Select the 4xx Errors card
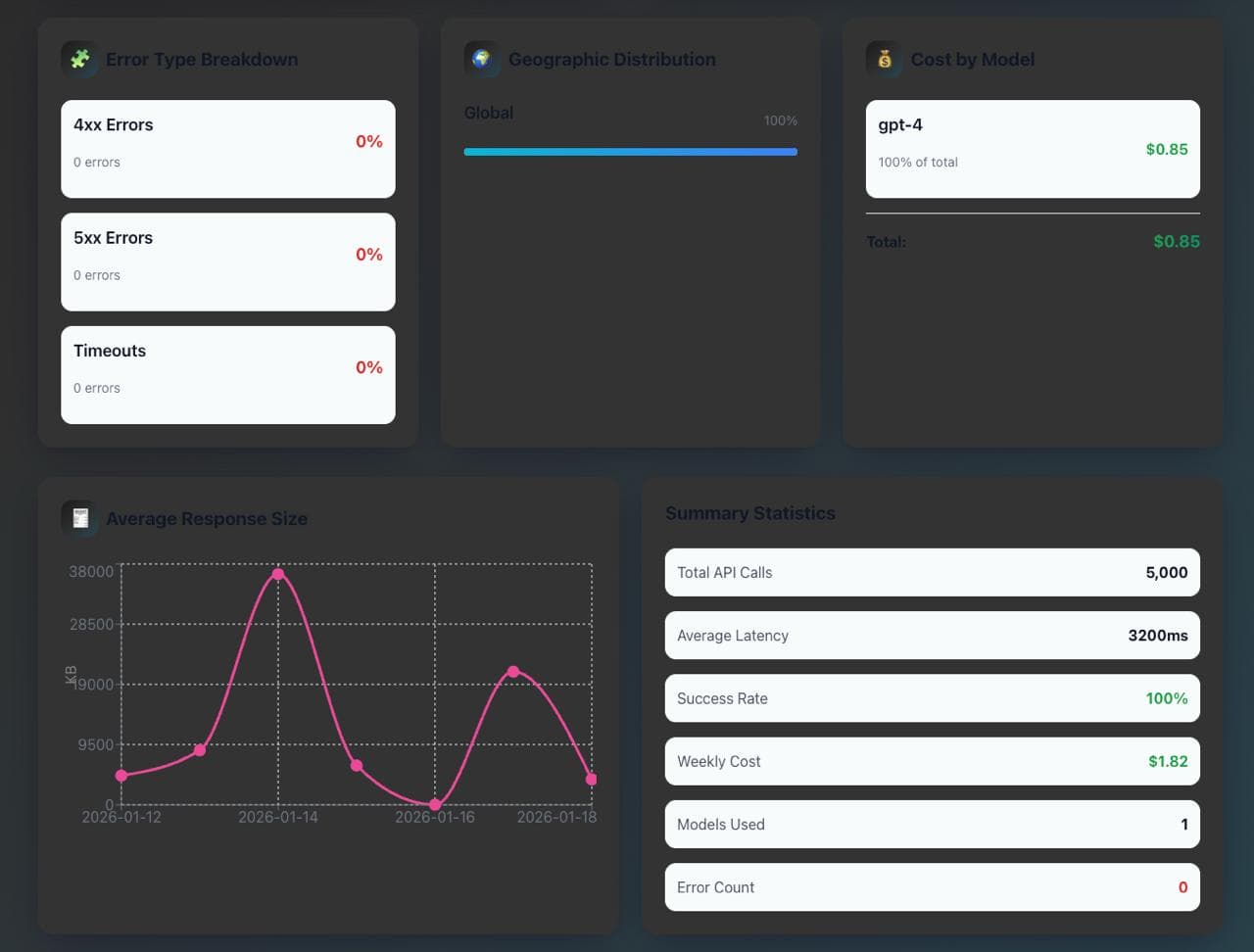Screen dimensions: 1254x952 227,149
